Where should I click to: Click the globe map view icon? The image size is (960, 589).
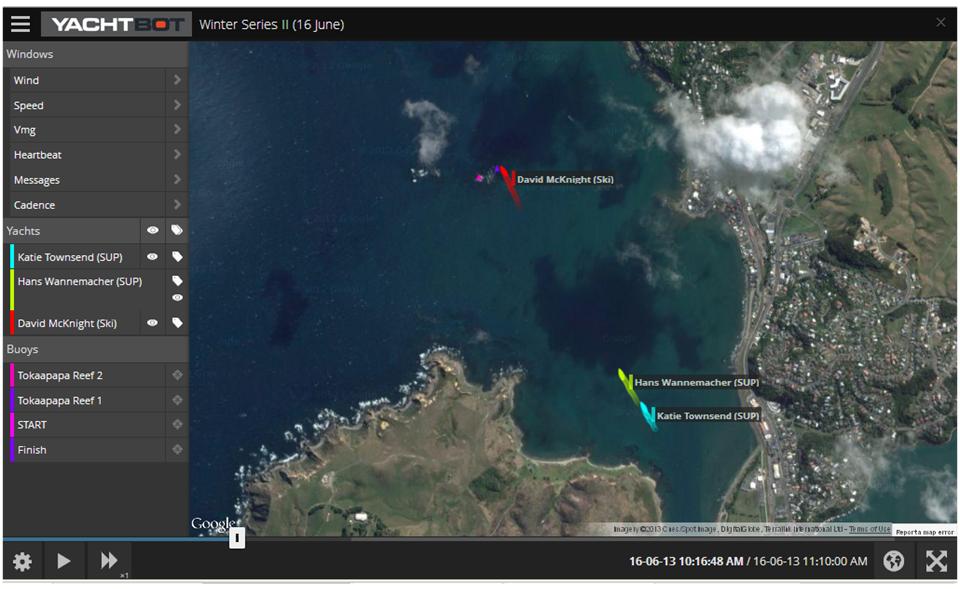pyautogui.click(x=894, y=561)
